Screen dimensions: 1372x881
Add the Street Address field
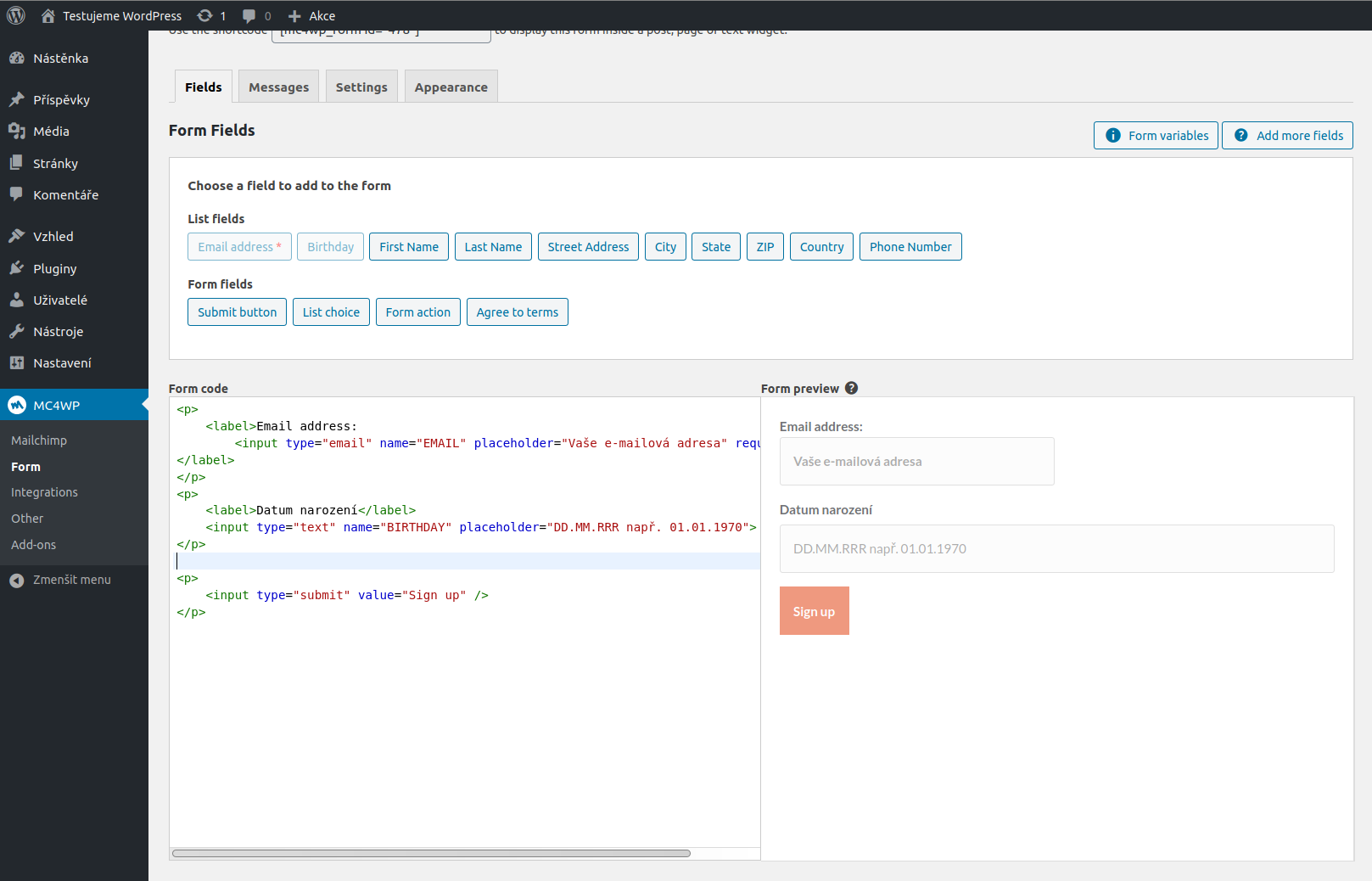coord(588,247)
